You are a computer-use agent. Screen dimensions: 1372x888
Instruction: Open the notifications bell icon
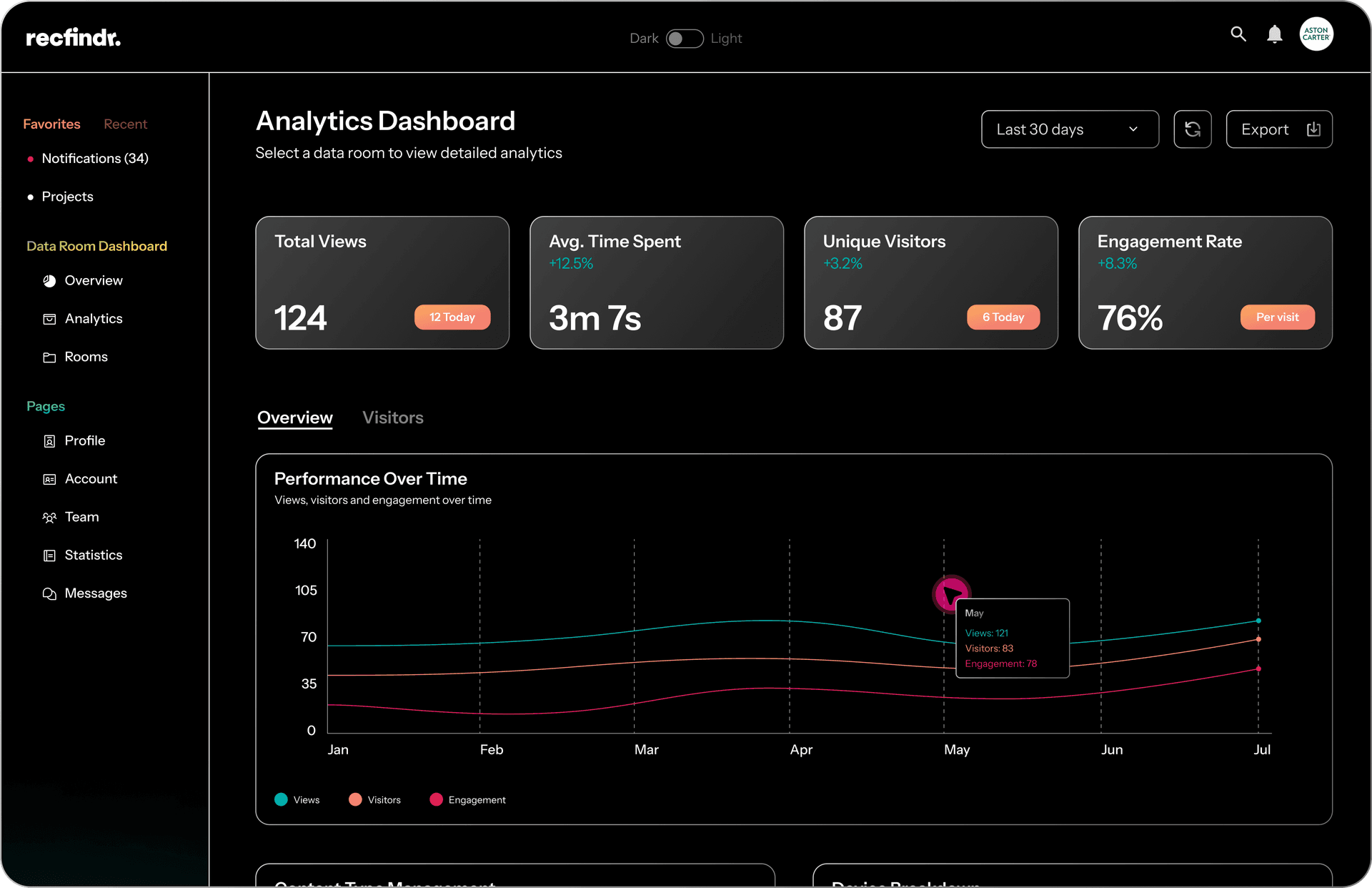[x=1274, y=34]
